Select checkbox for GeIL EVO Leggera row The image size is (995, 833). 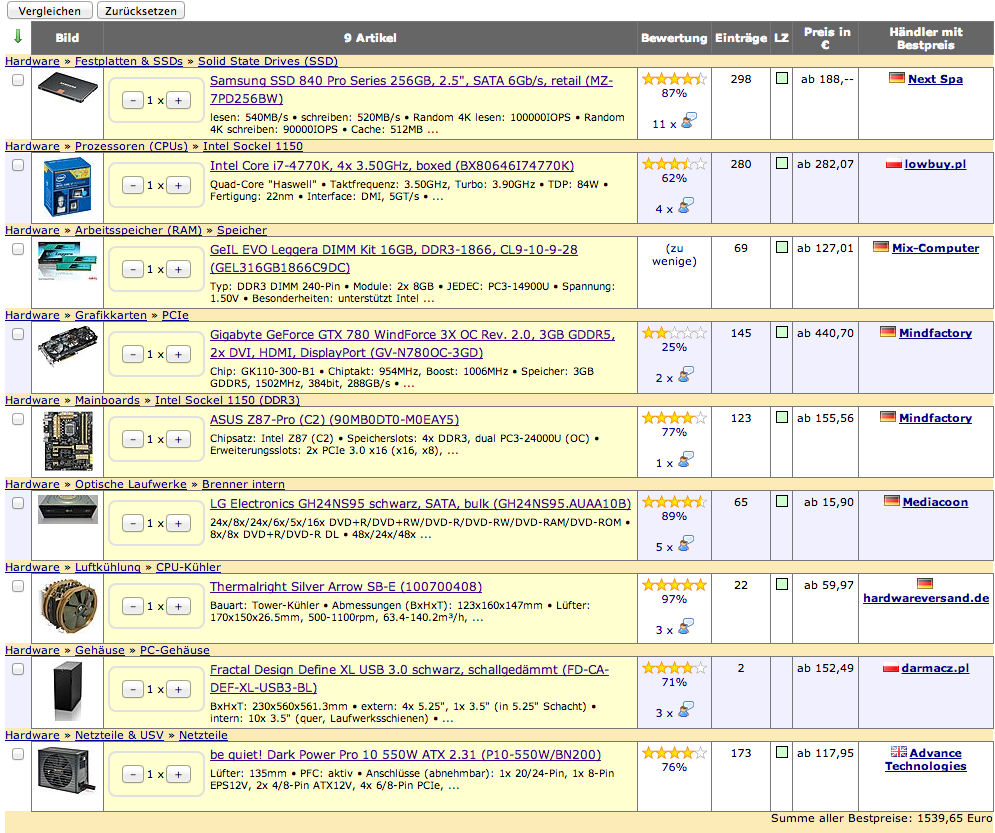[x=18, y=249]
